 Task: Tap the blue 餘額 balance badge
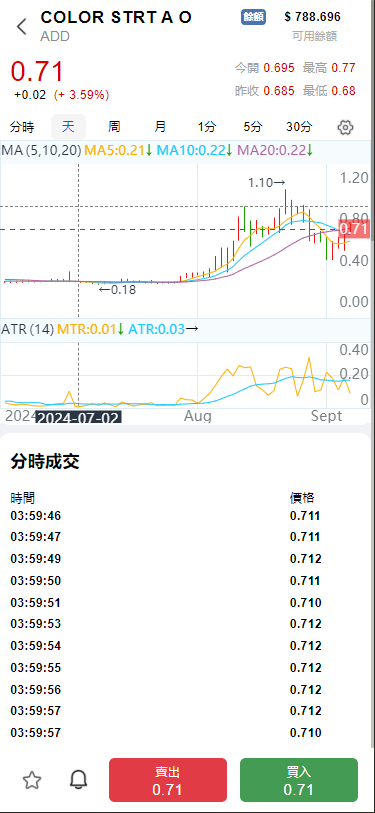254,17
